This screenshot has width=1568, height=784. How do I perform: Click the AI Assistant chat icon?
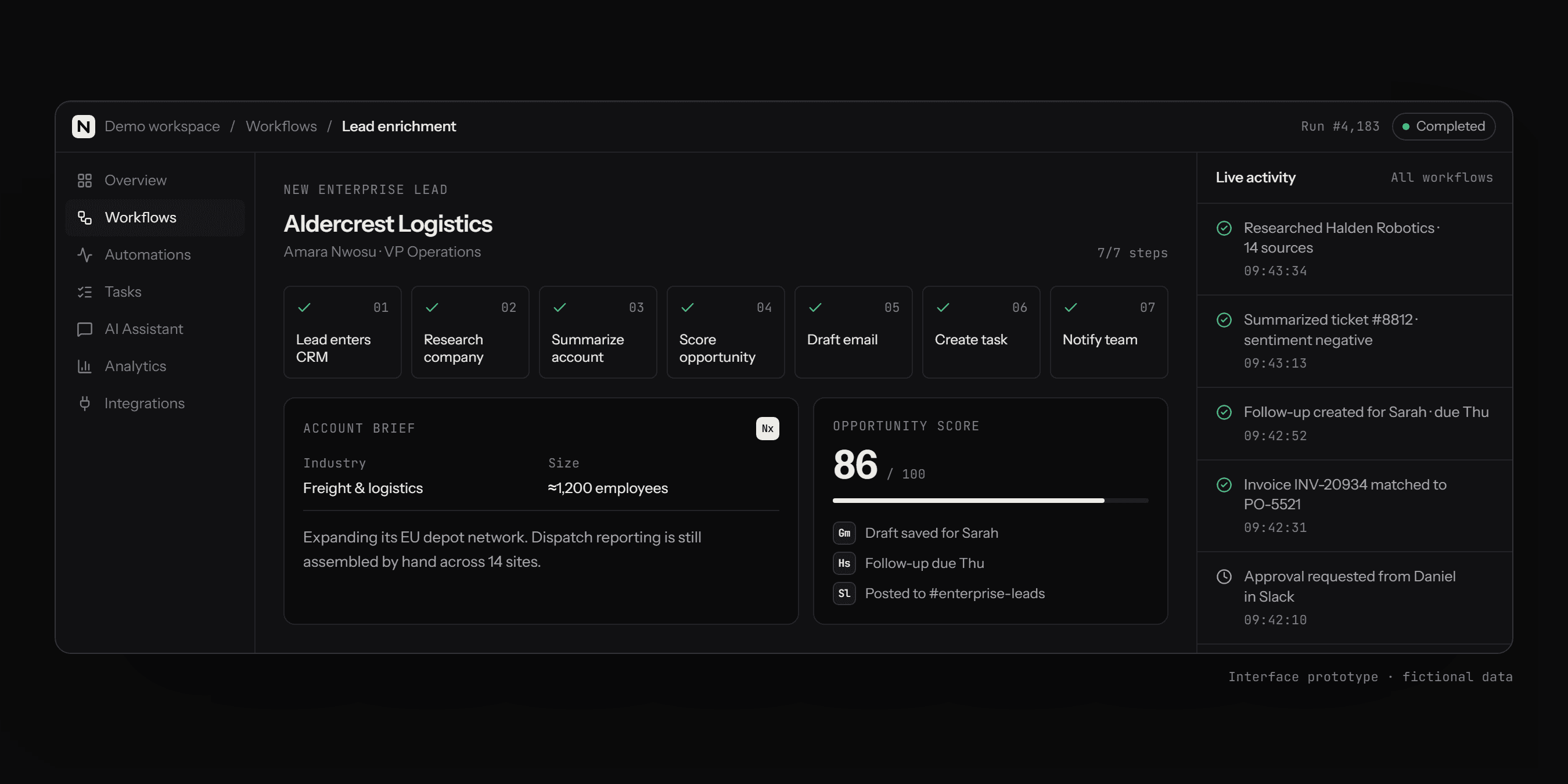click(x=85, y=329)
